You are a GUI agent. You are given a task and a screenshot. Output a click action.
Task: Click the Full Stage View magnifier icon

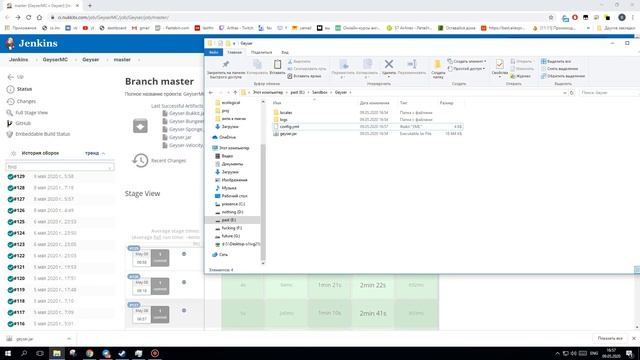click(x=10, y=113)
